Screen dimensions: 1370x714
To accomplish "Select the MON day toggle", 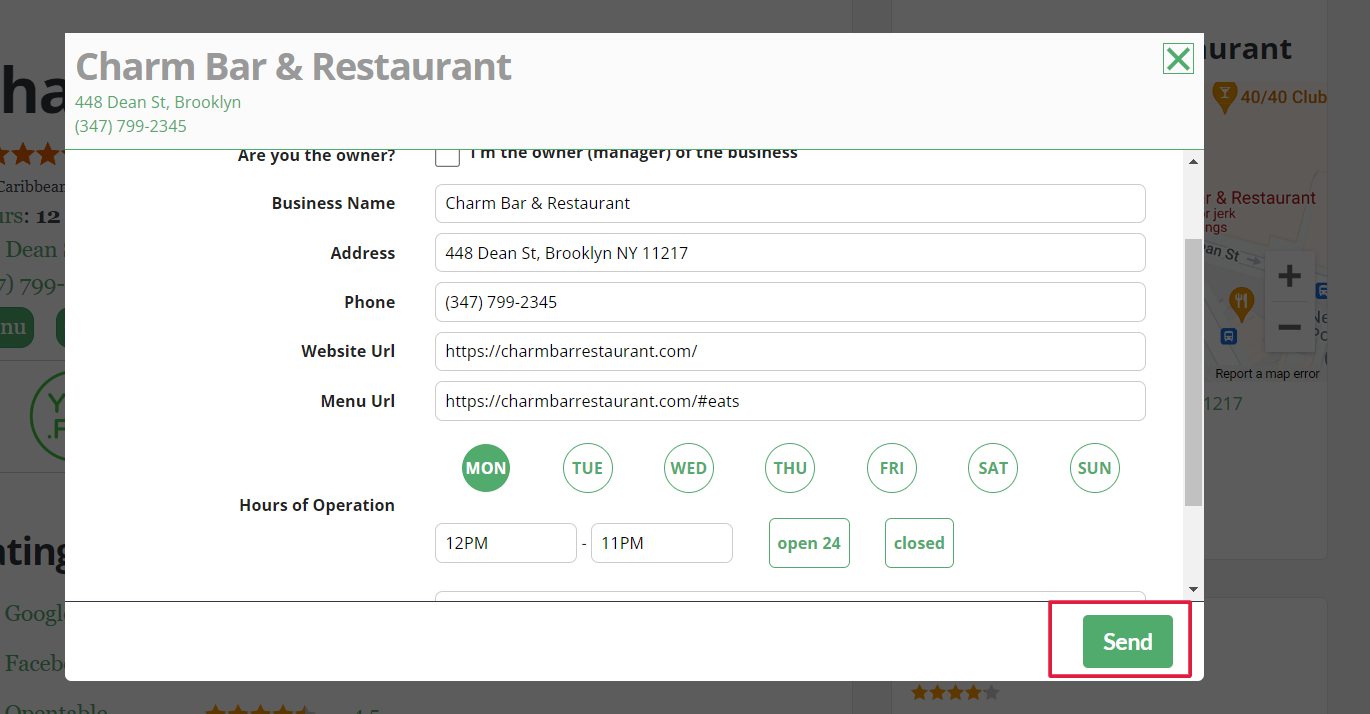I will click(x=486, y=468).
